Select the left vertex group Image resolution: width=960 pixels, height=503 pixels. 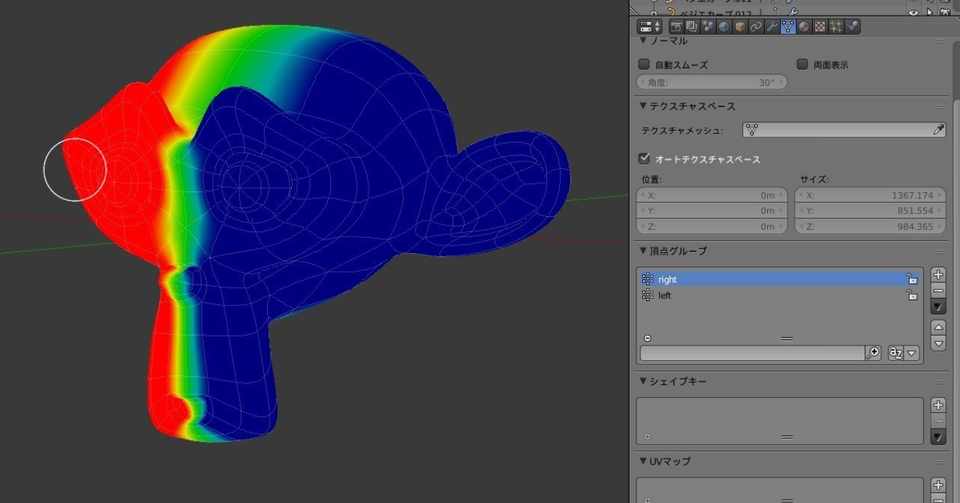coord(779,296)
